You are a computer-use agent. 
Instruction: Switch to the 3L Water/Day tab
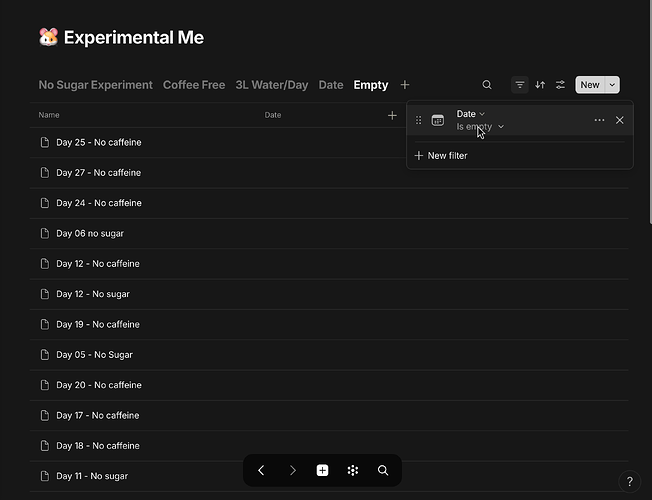click(272, 85)
